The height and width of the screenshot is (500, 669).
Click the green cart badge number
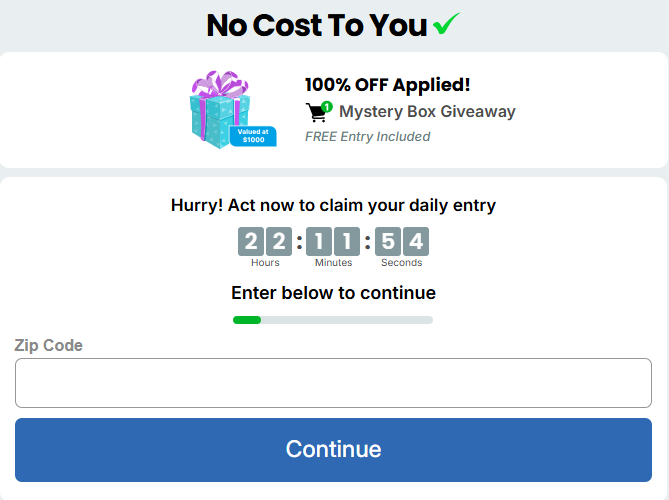click(x=326, y=106)
